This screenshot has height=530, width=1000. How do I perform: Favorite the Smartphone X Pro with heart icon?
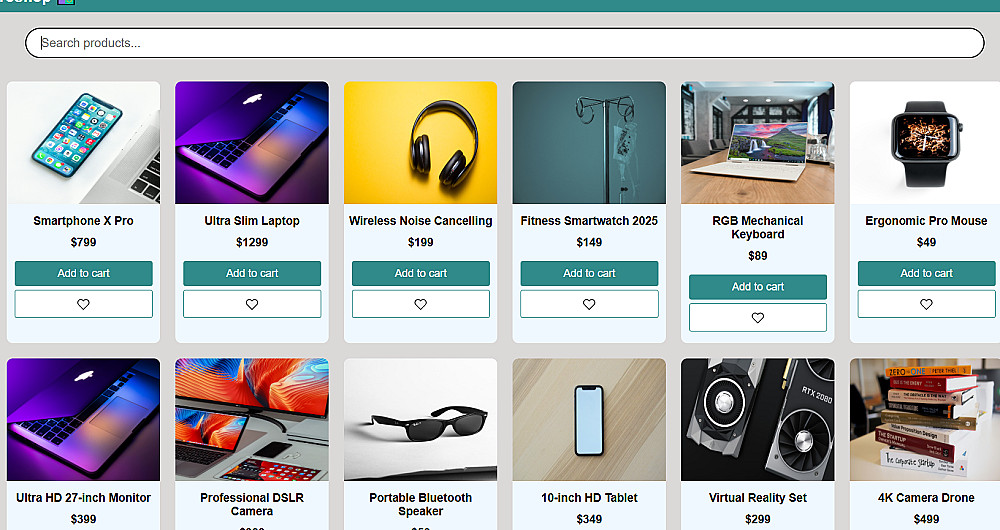click(84, 304)
